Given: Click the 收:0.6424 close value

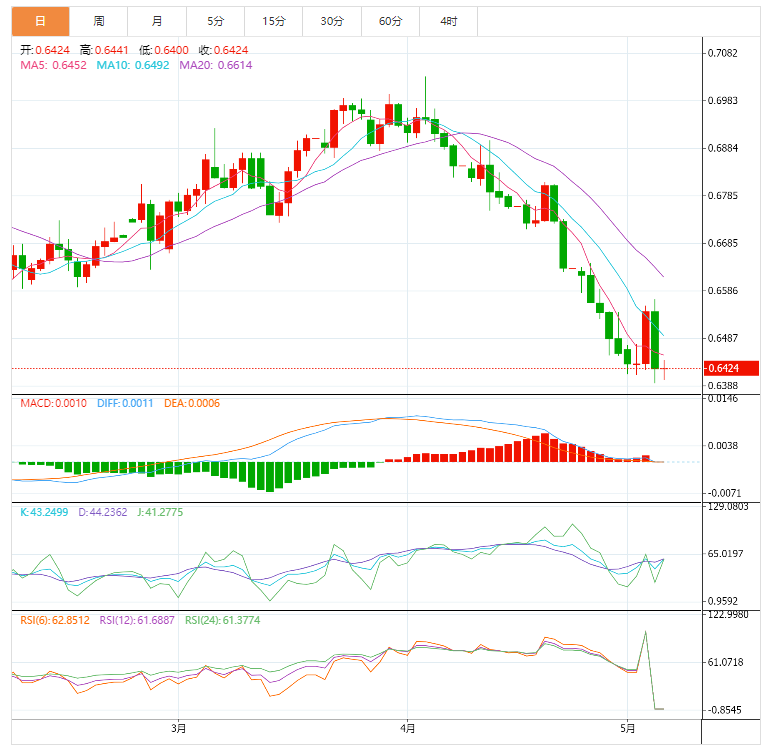Looking at the screenshot, I should [x=223, y=50].
